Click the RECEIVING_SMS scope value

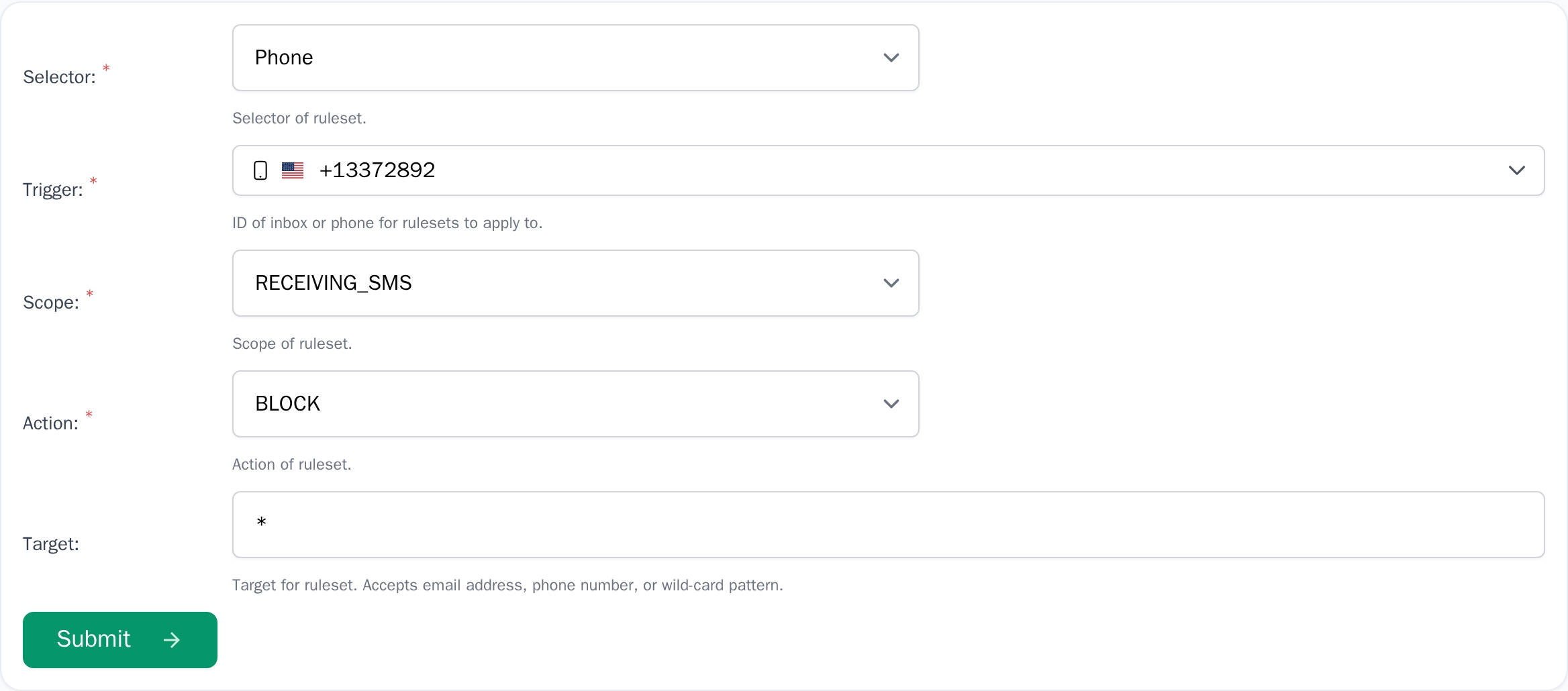pos(333,283)
